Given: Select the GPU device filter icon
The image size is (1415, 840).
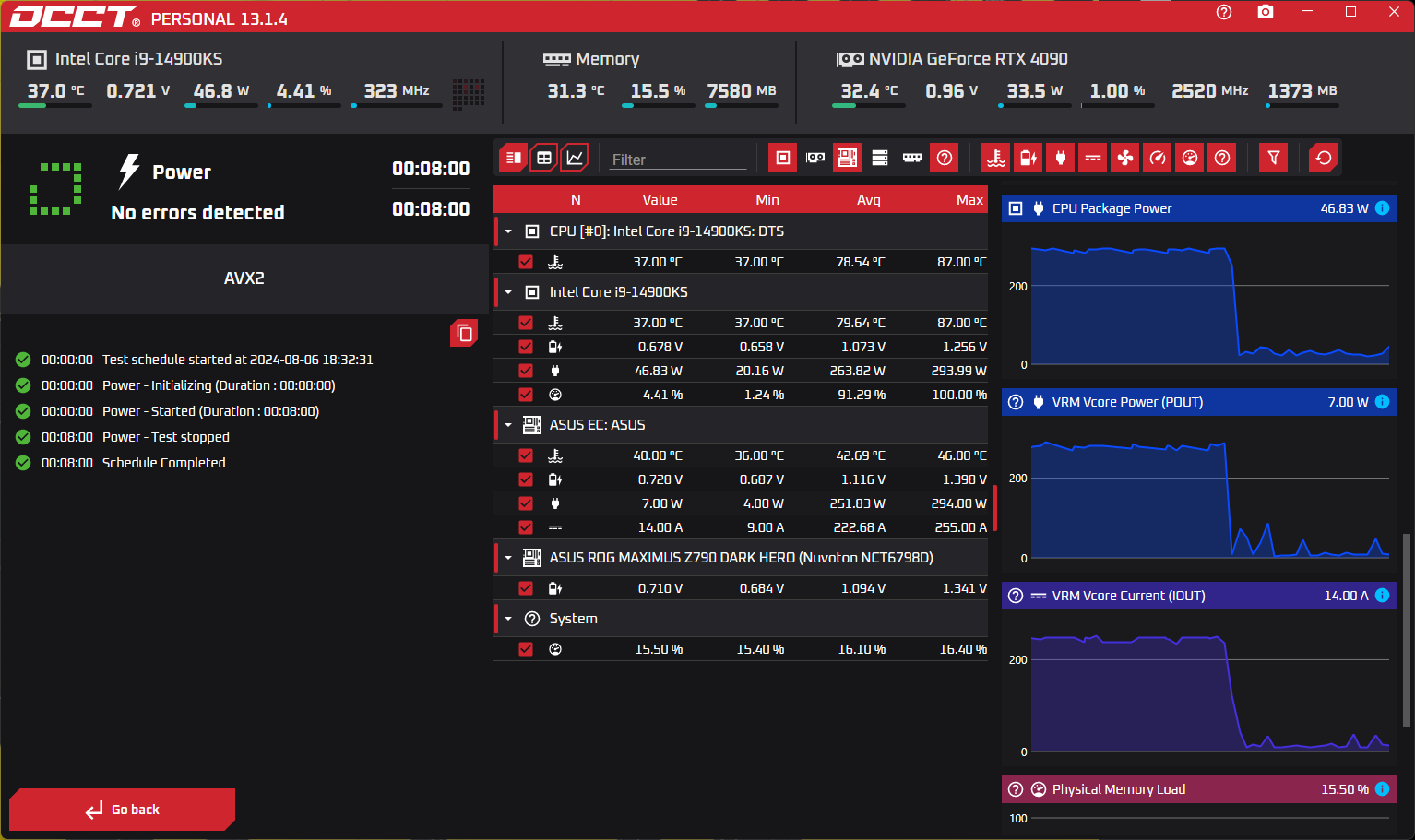Looking at the screenshot, I should [815, 158].
